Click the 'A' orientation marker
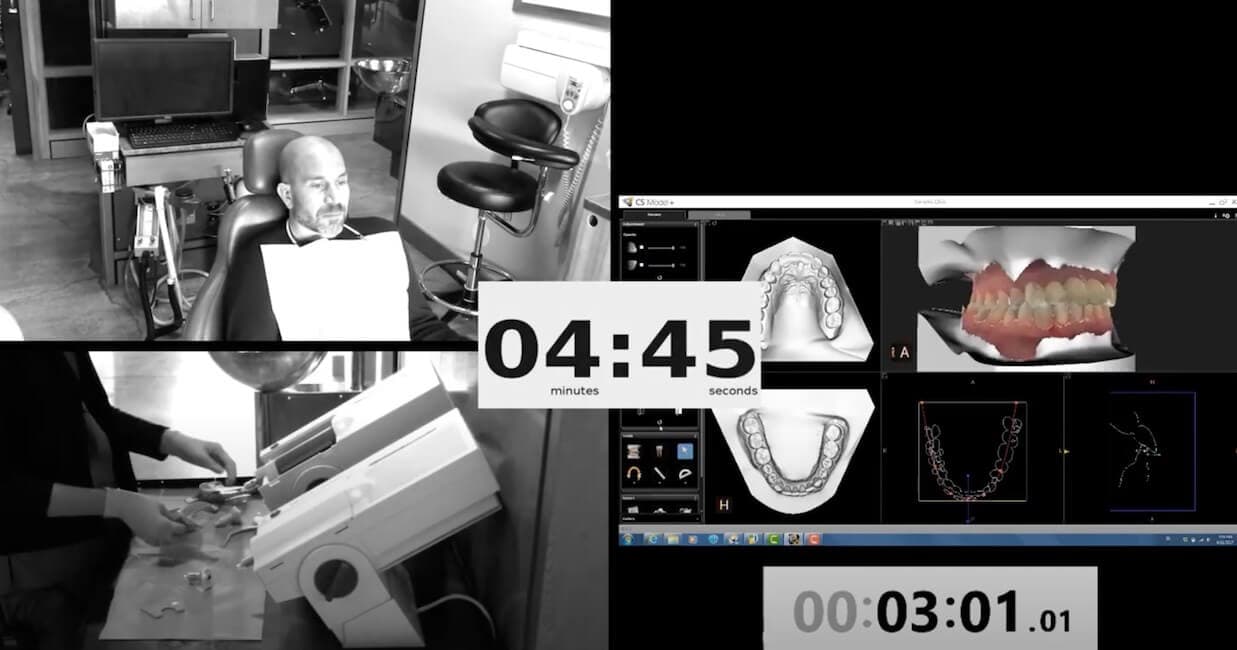The image size is (1237, 650). tap(903, 352)
